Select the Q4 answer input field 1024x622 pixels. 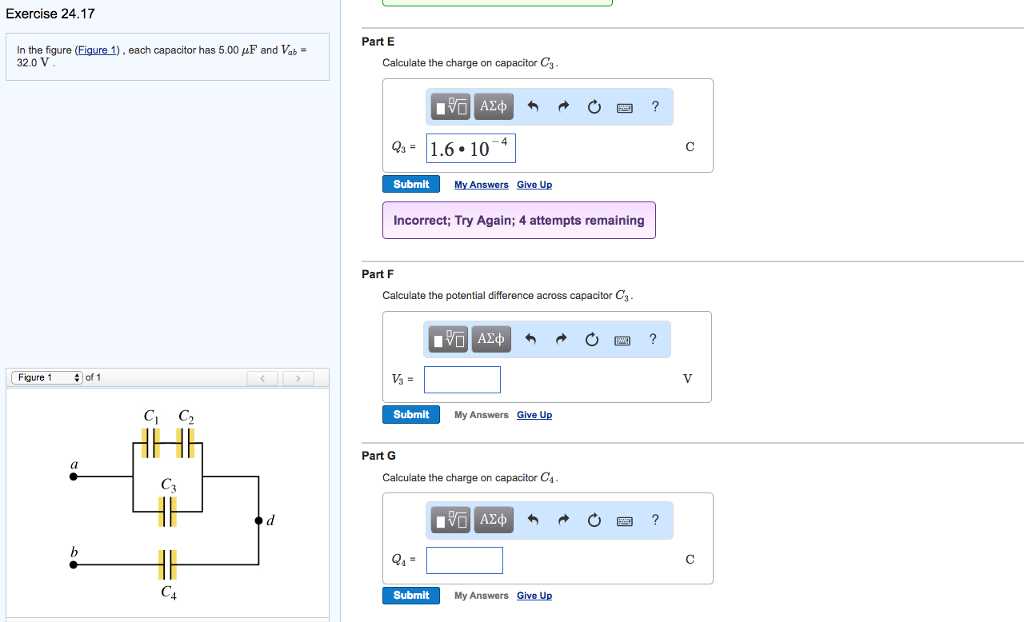tap(464, 560)
